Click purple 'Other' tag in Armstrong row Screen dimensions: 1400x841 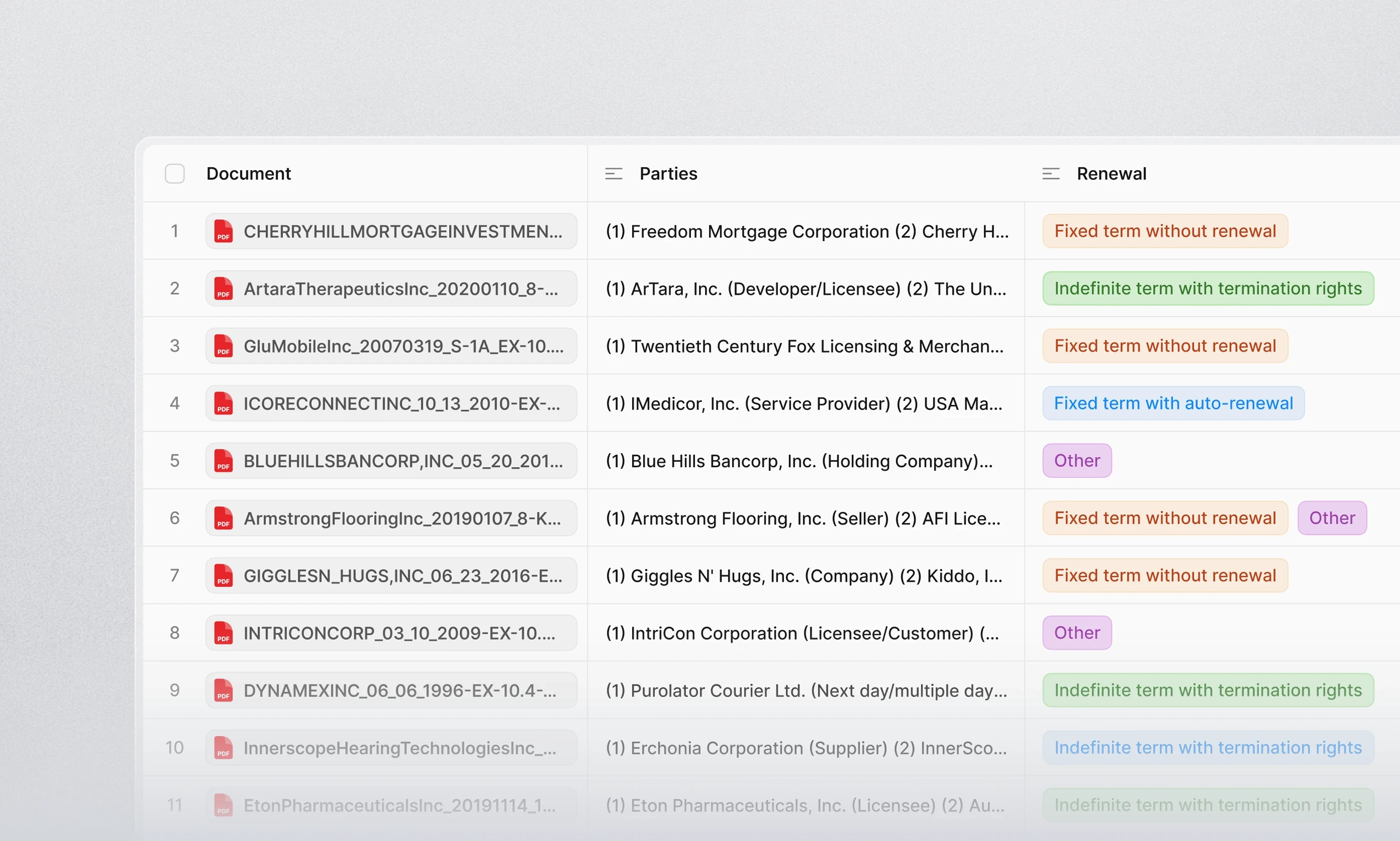pos(1331,518)
